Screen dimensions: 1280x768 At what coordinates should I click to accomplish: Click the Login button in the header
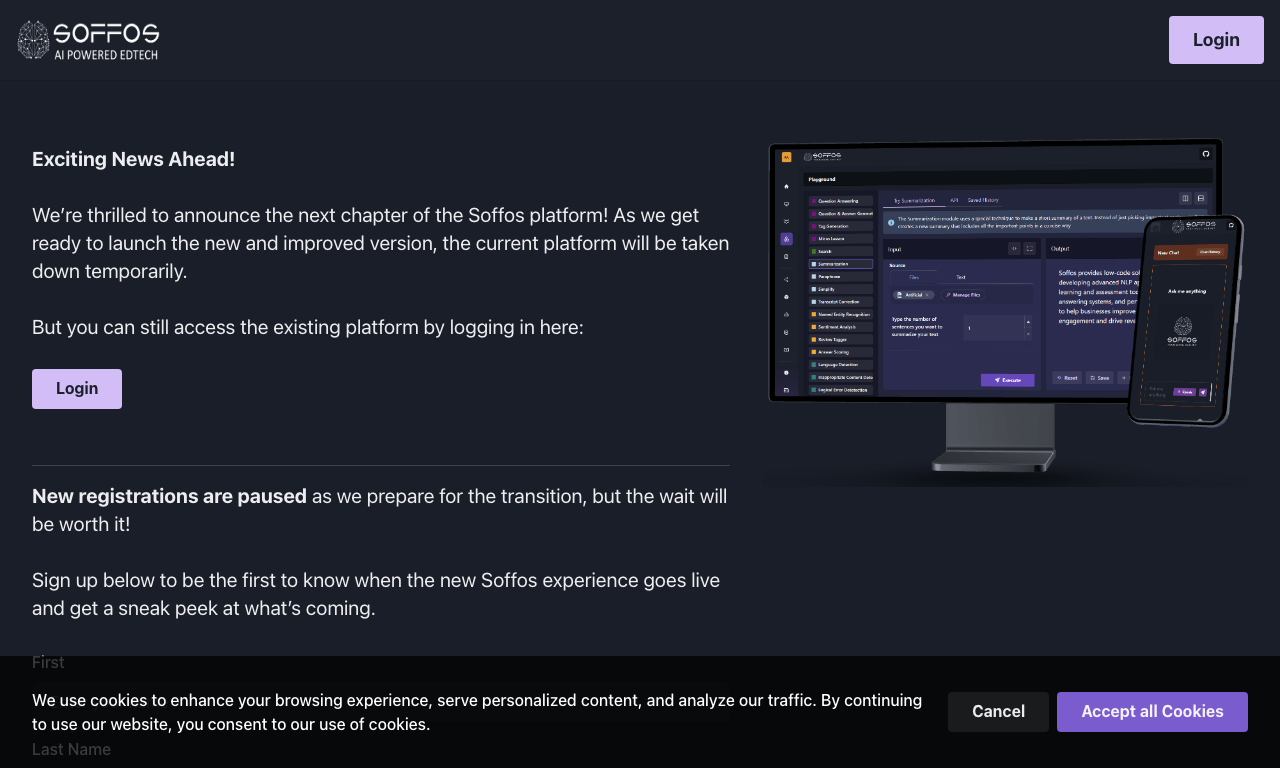click(x=1216, y=40)
